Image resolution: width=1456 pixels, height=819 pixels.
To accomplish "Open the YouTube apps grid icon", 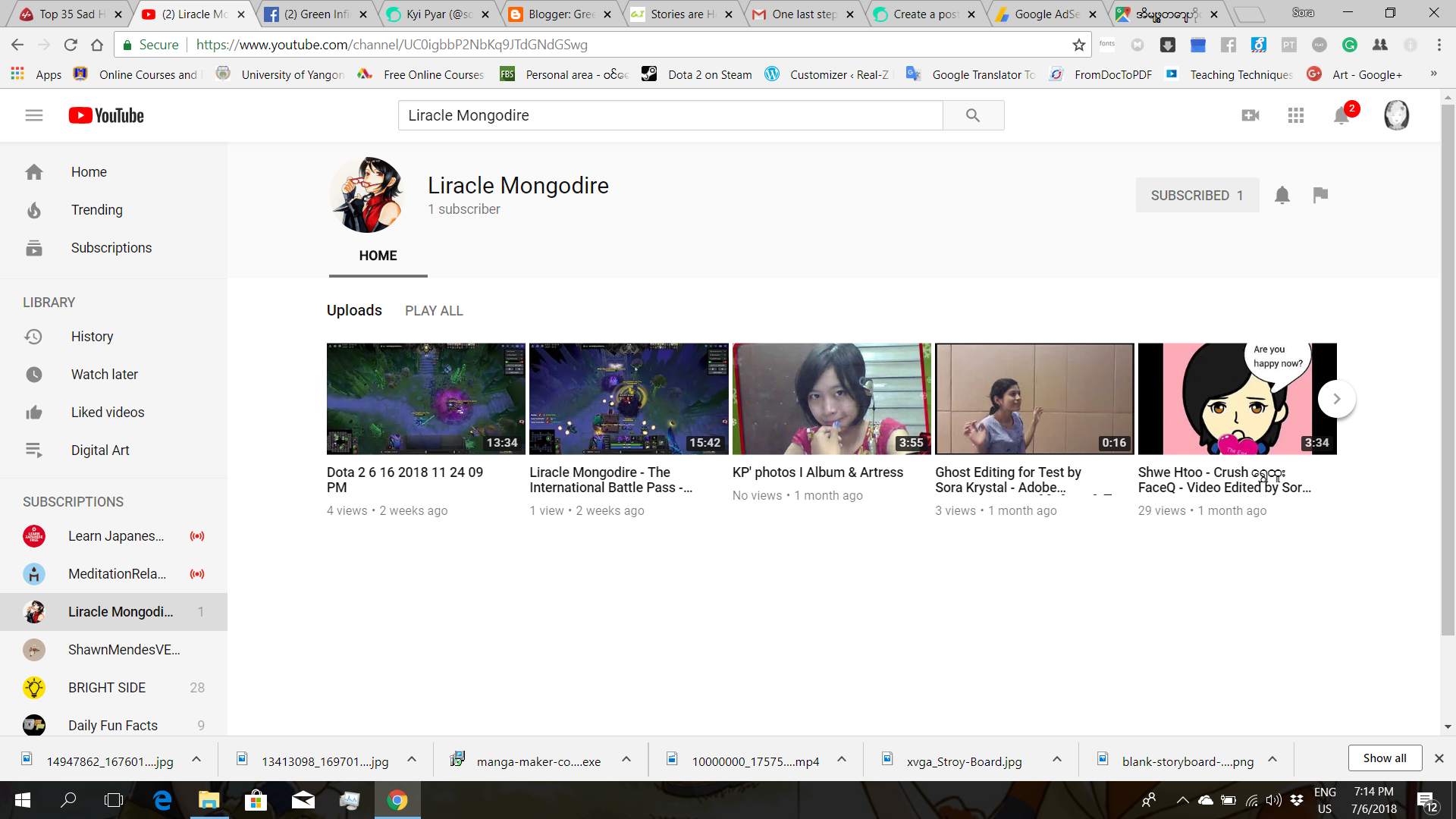I will [1296, 115].
